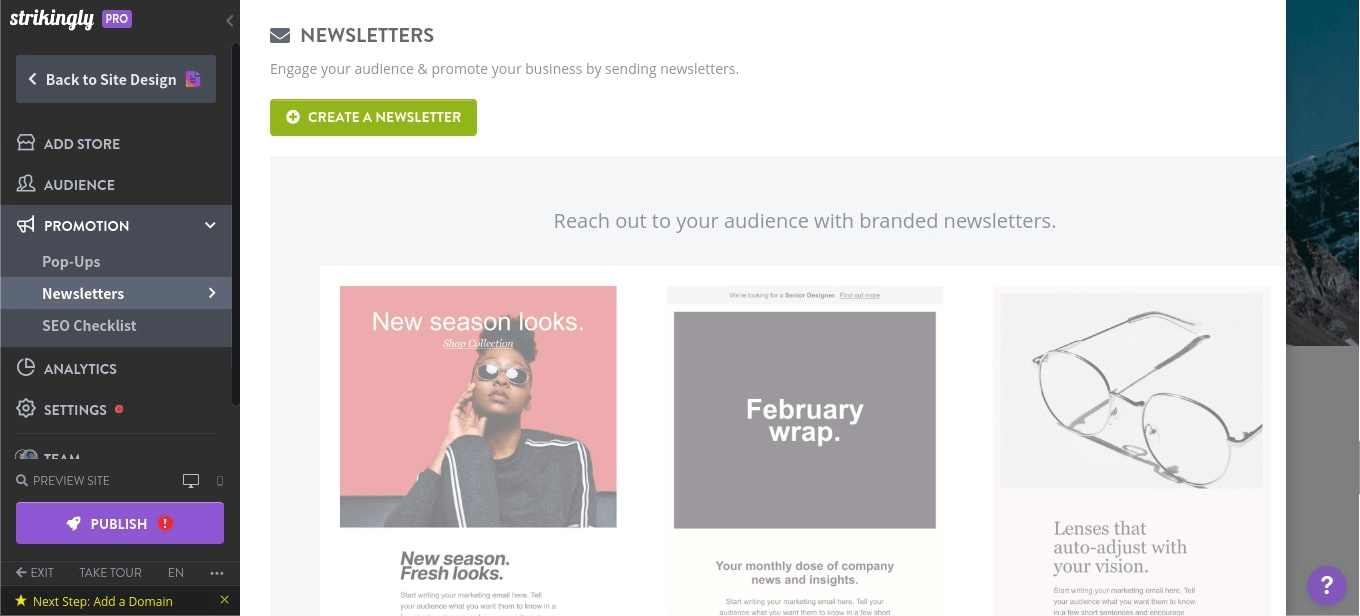This screenshot has width=1360, height=616.
Task: Click the PRO badge next to Strikingly
Action: [x=116, y=18]
